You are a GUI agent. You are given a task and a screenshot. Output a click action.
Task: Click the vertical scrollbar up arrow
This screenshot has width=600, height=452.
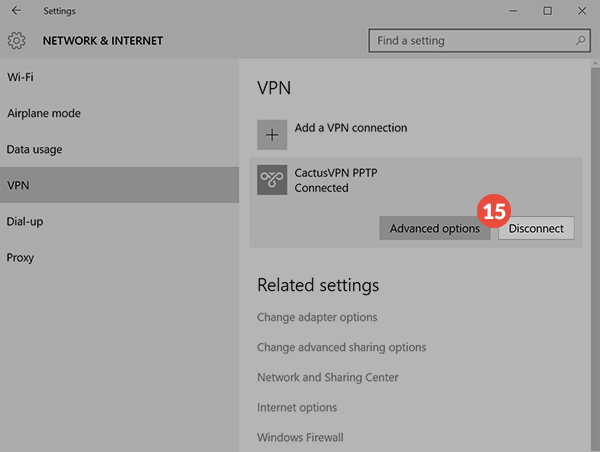[595, 64]
